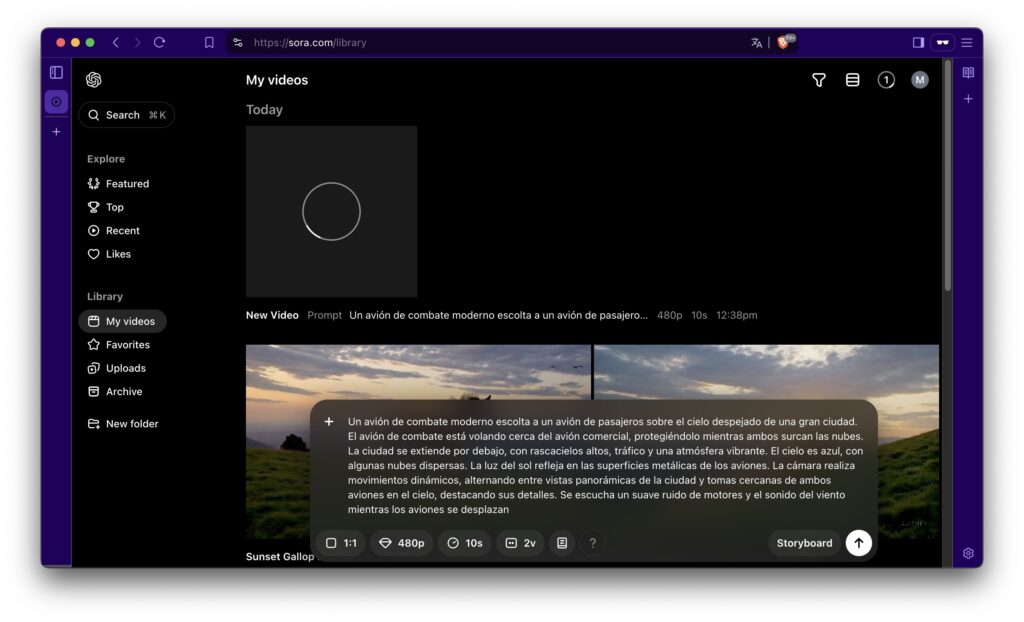The width and height of the screenshot is (1024, 622).
Task: Add item with right sidebar plus icon
Action: coord(968,99)
